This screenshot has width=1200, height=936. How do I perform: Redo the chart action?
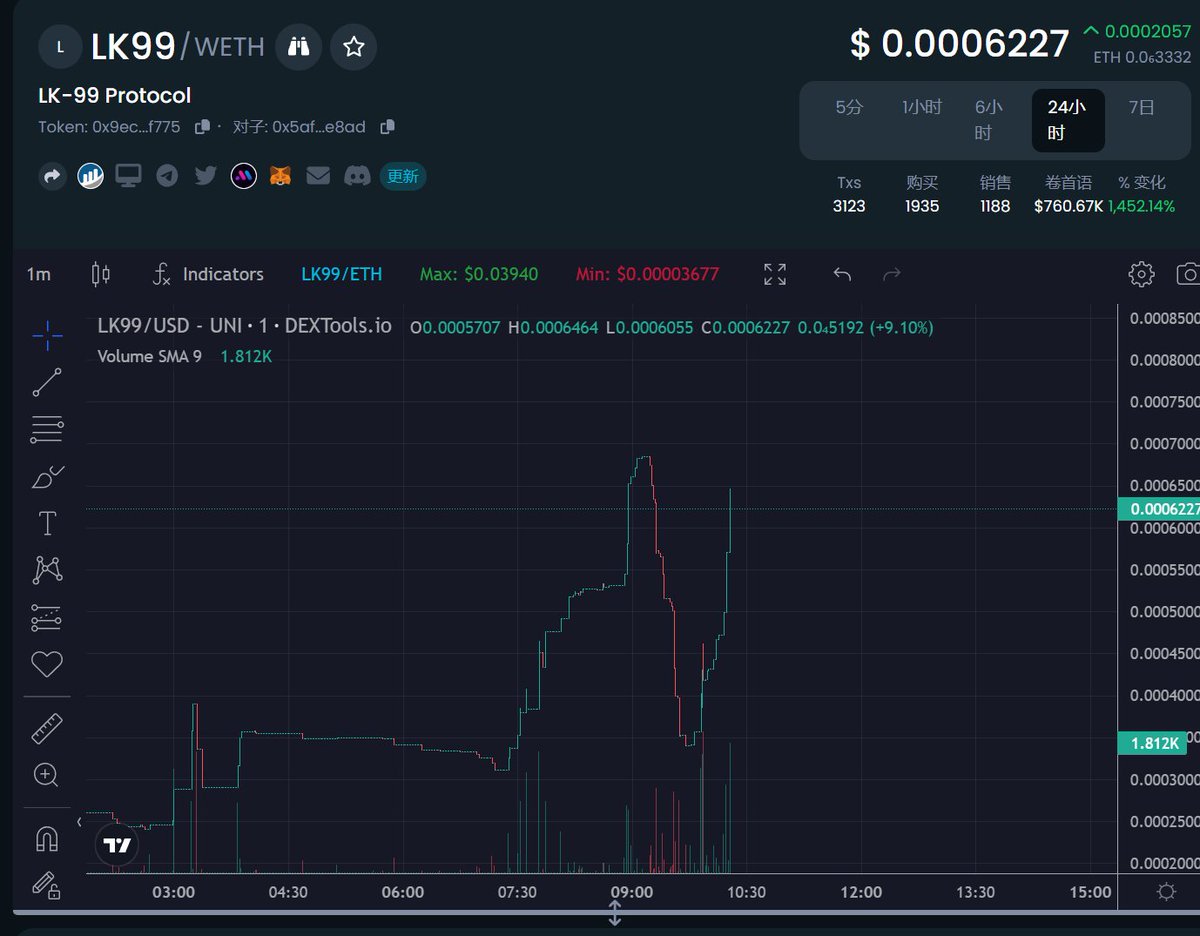point(892,274)
